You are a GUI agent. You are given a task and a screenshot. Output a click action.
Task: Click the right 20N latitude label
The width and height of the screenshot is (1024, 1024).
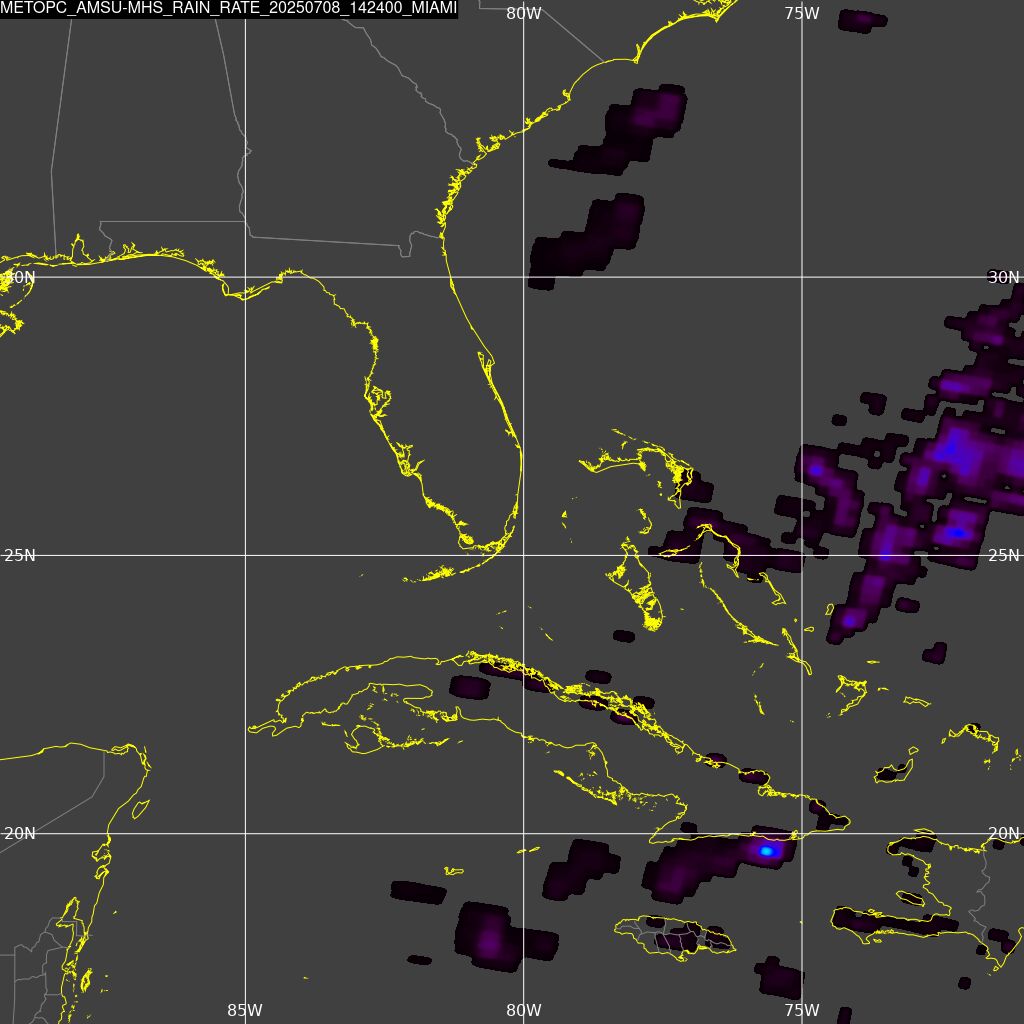coord(1004,833)
